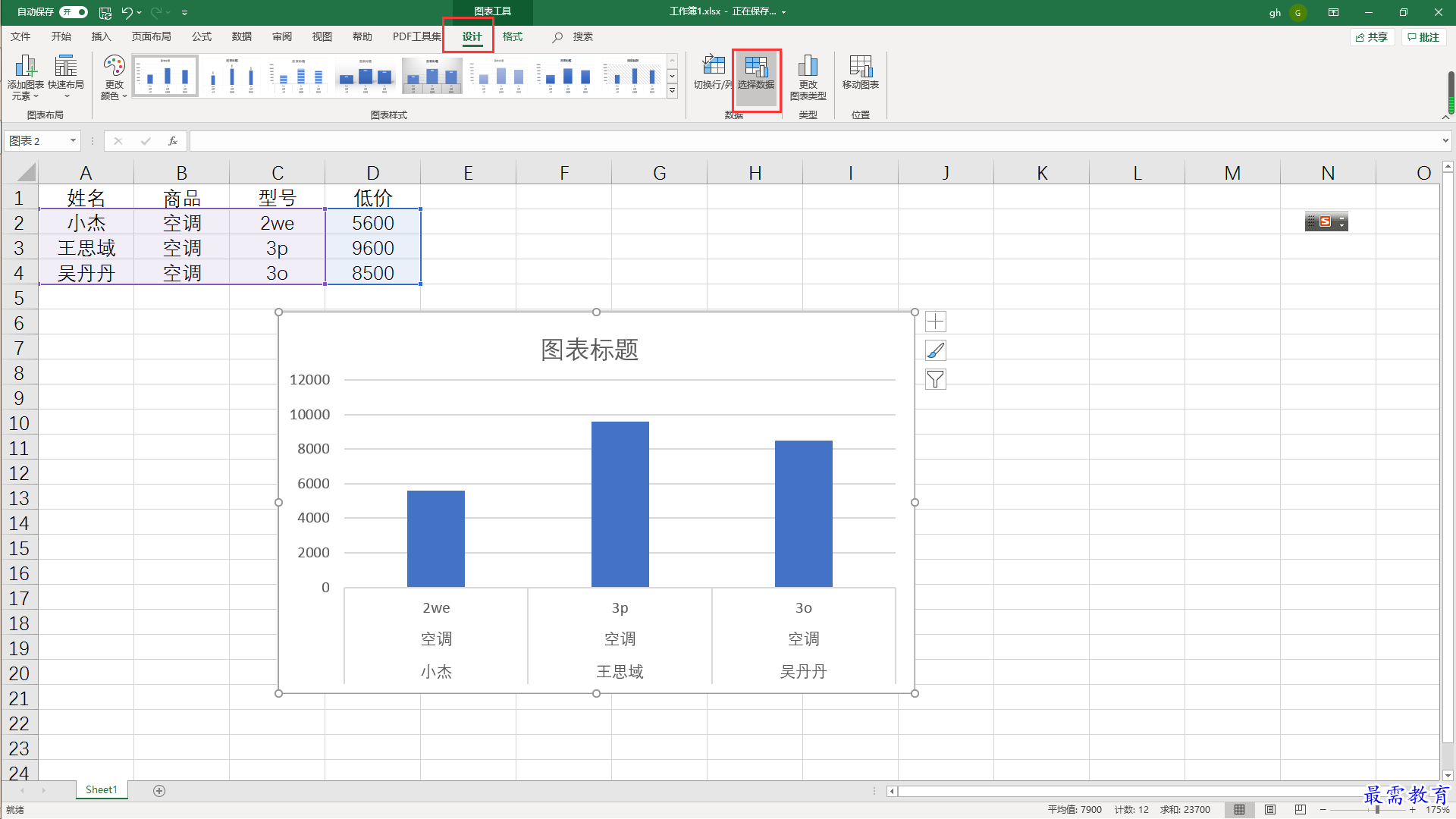This screenshot has height=819, width=1456.
Task: Toggle the AutoSave switch
Action: [74, 12]
